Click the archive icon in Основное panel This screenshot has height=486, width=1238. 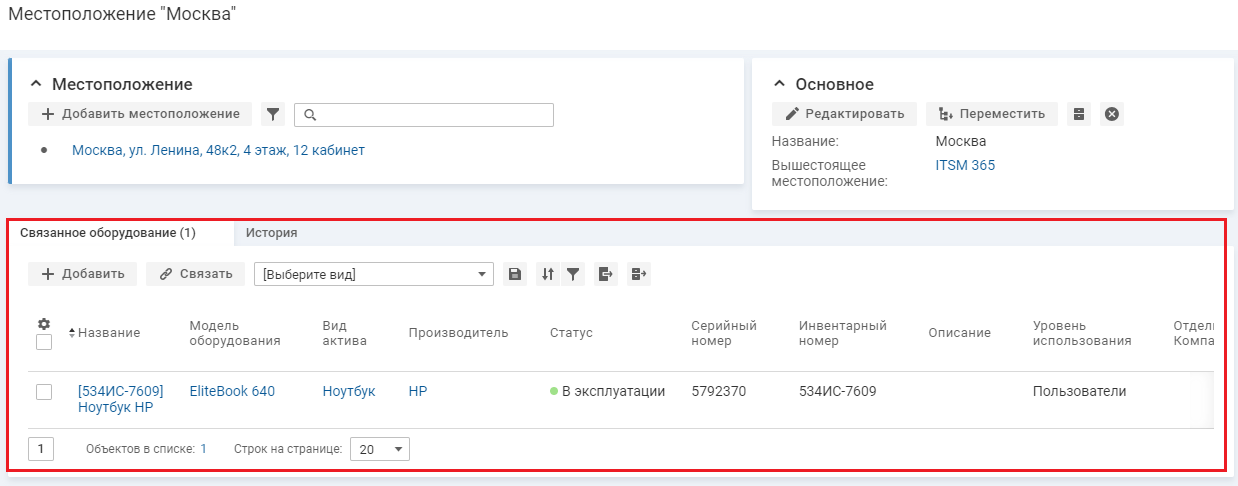(x=1078, y=114)
